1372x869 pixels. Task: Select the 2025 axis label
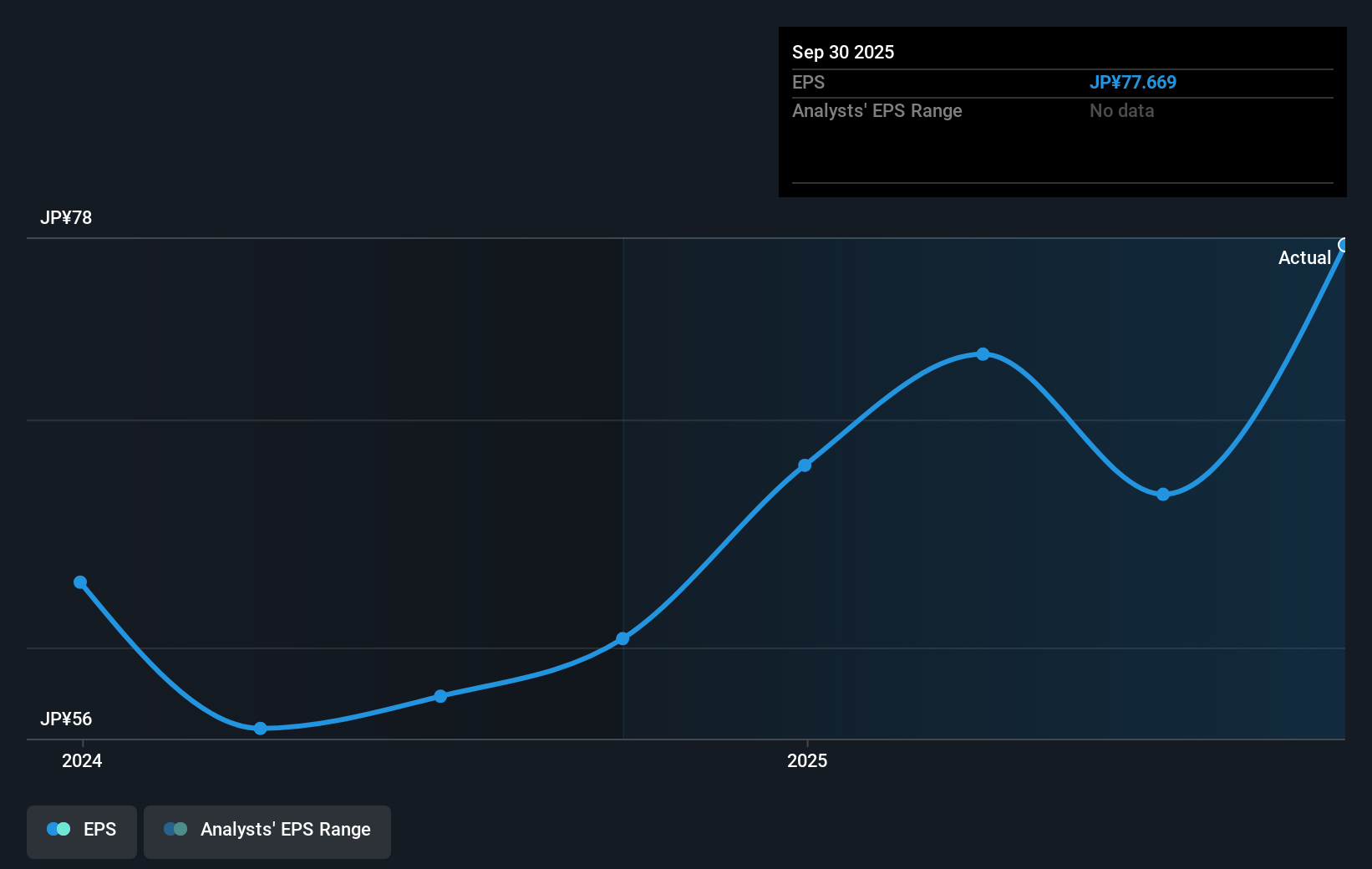806,761
